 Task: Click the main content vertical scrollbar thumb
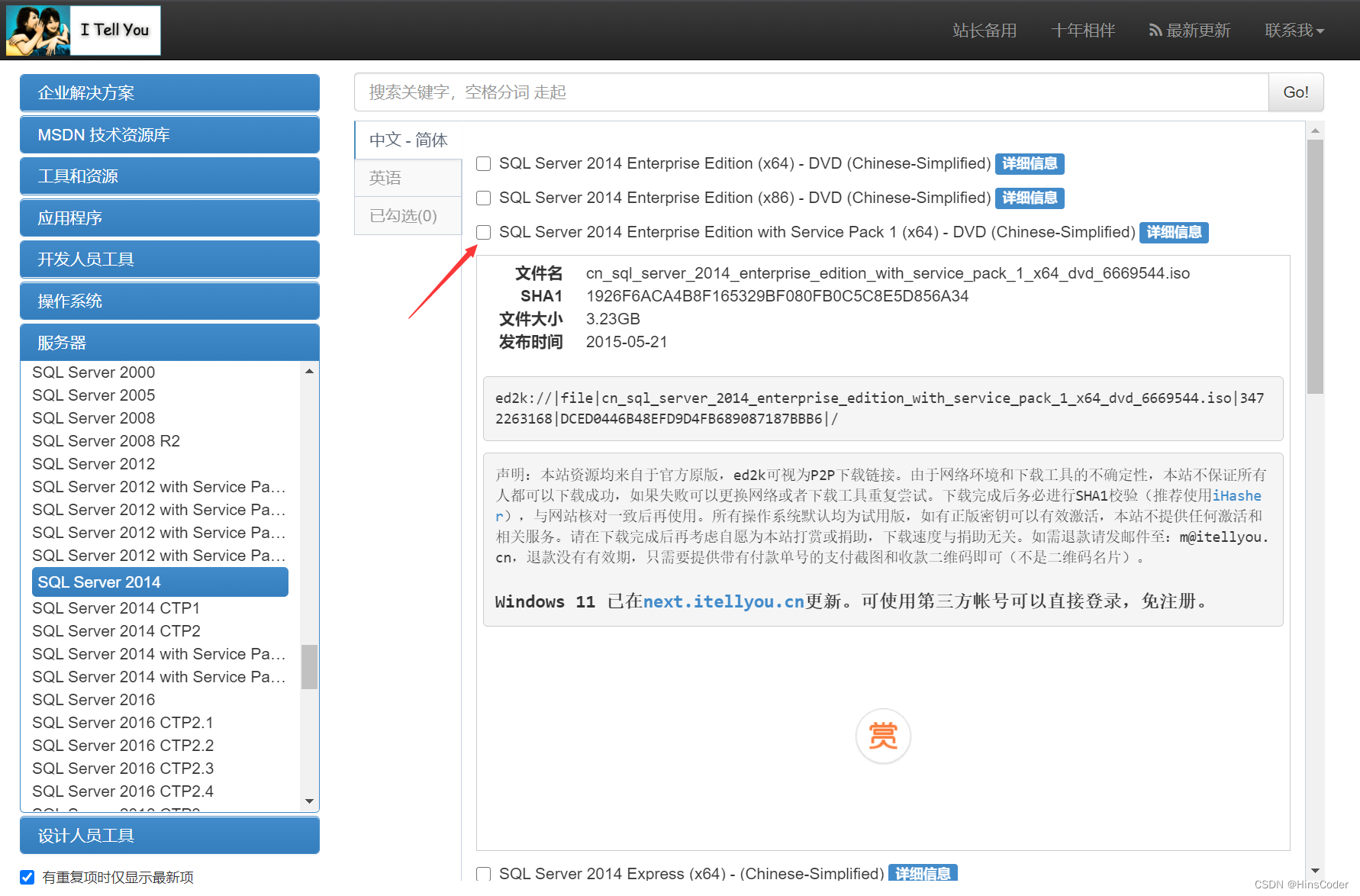(x=1315, y=266)
